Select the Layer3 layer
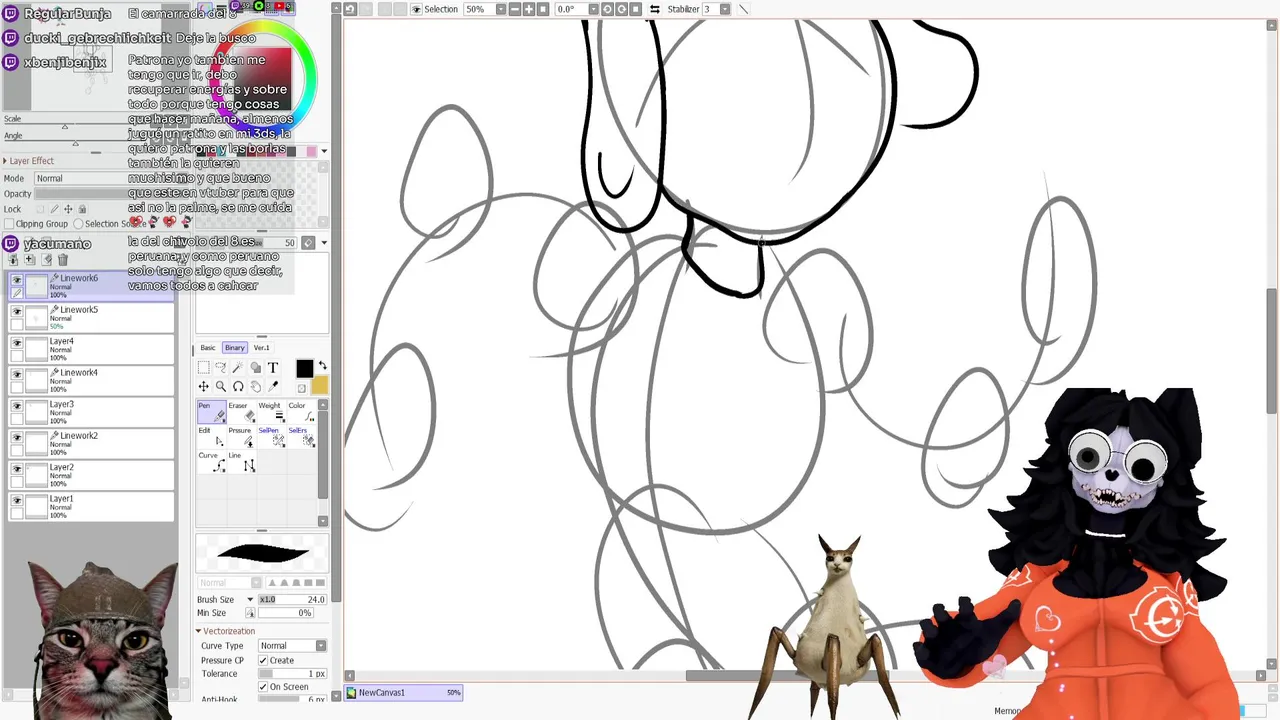 pos(92,411)
